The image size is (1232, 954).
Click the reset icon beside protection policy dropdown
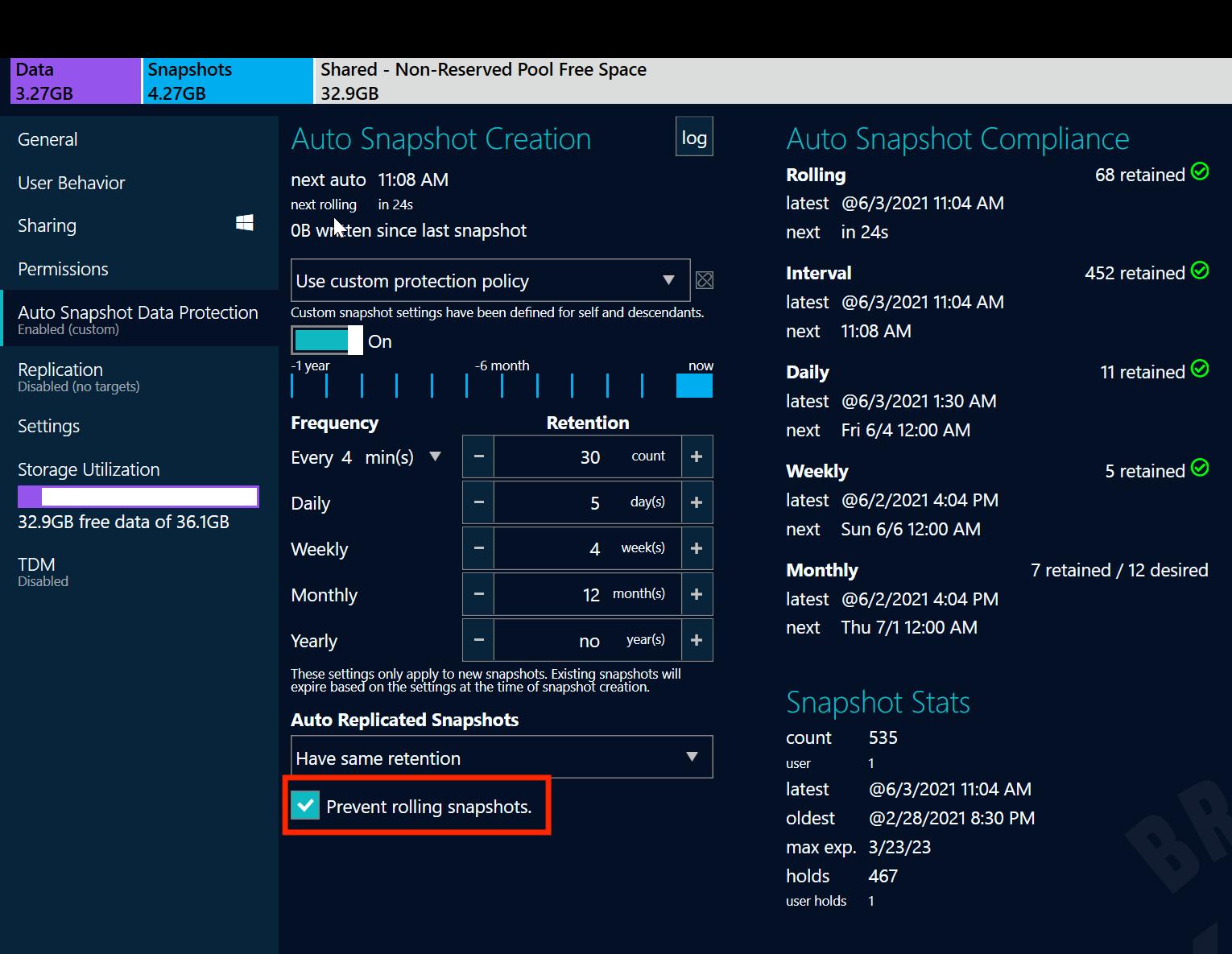[x=704, y=280]
